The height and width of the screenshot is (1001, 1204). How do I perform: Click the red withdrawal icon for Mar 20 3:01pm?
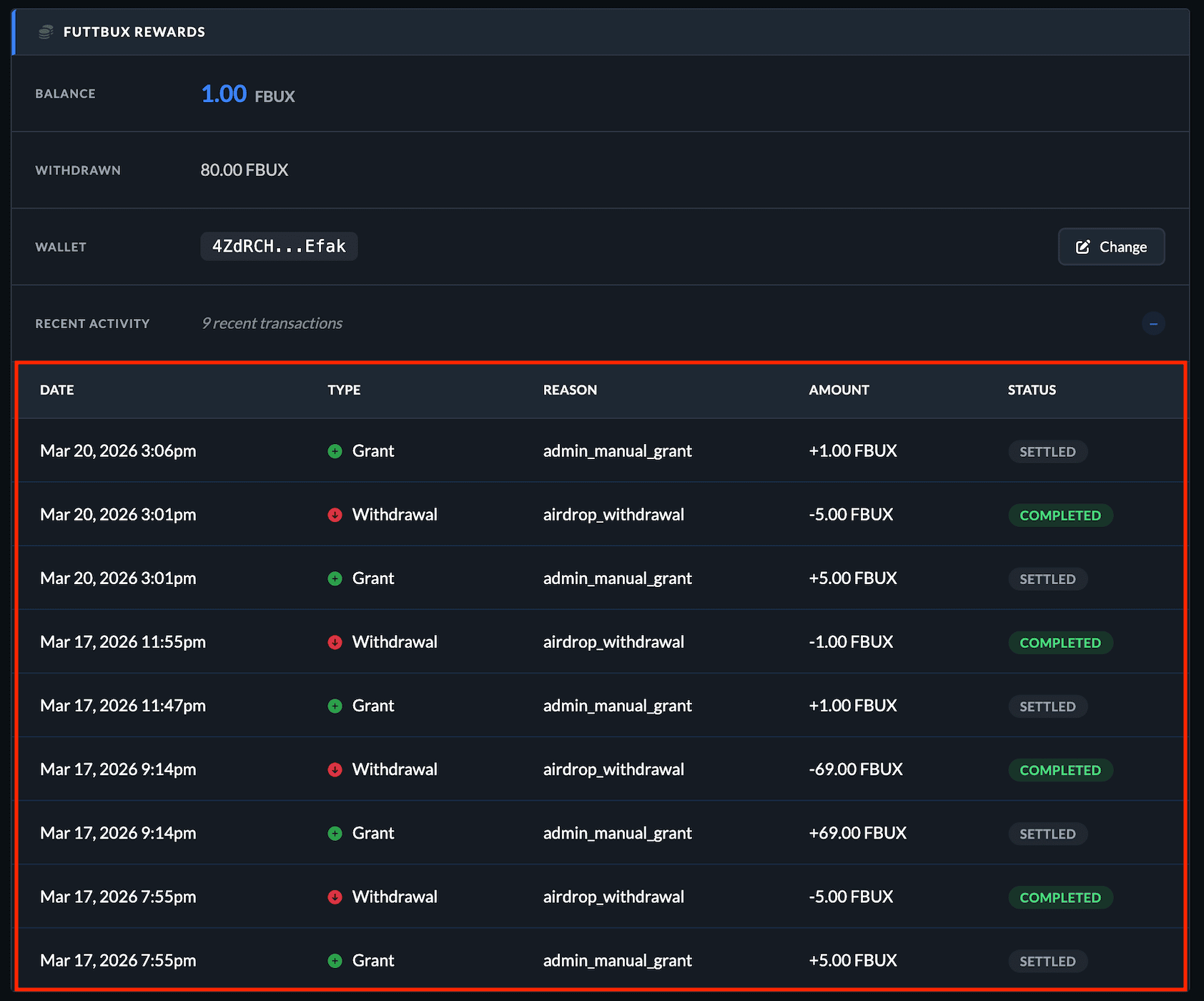[x=335, y=515]
